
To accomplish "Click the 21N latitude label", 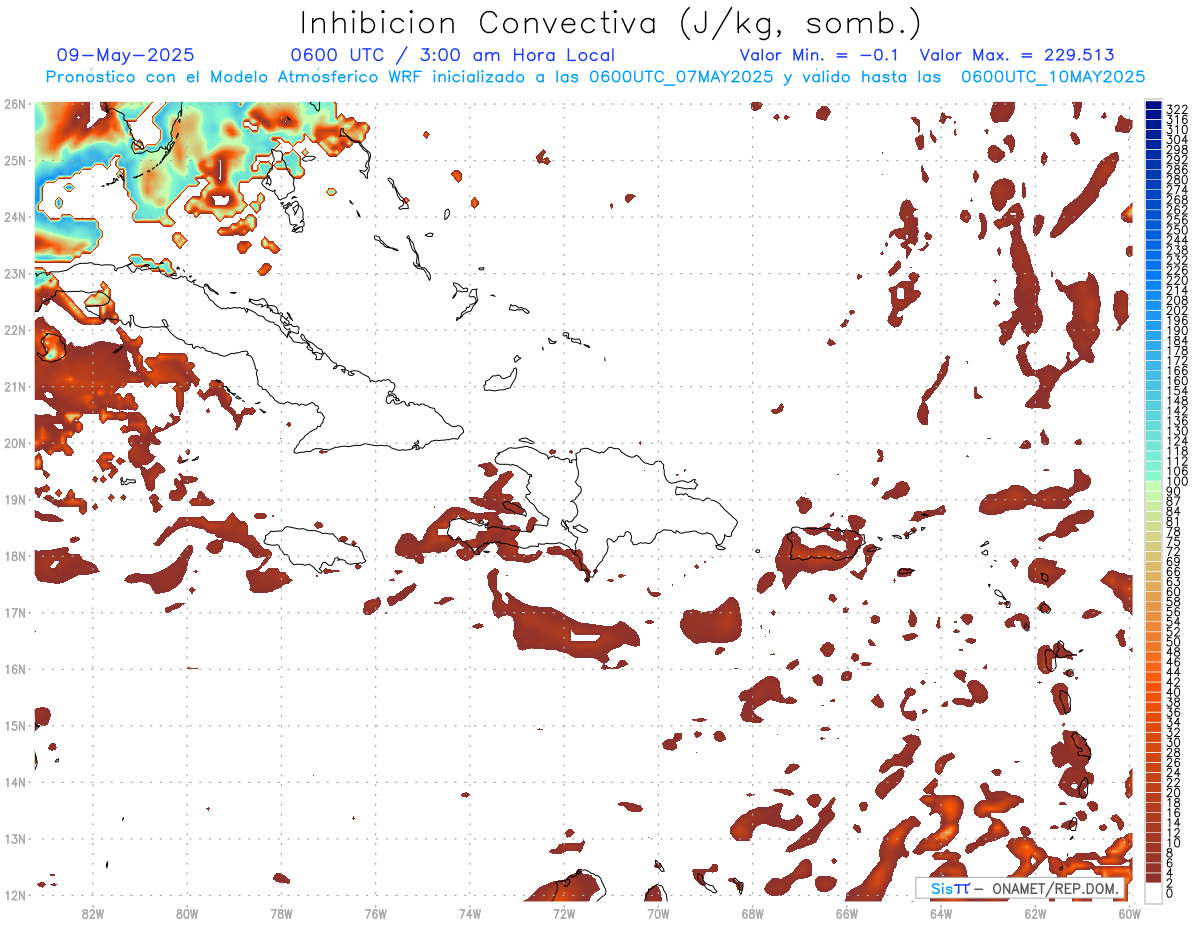I will click(15, 386).
